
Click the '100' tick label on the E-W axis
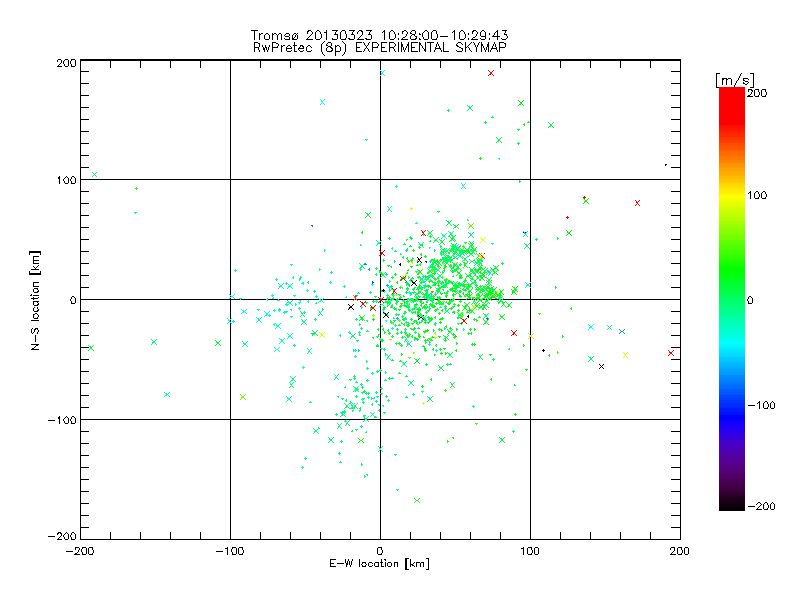click(x=530, y=551)
